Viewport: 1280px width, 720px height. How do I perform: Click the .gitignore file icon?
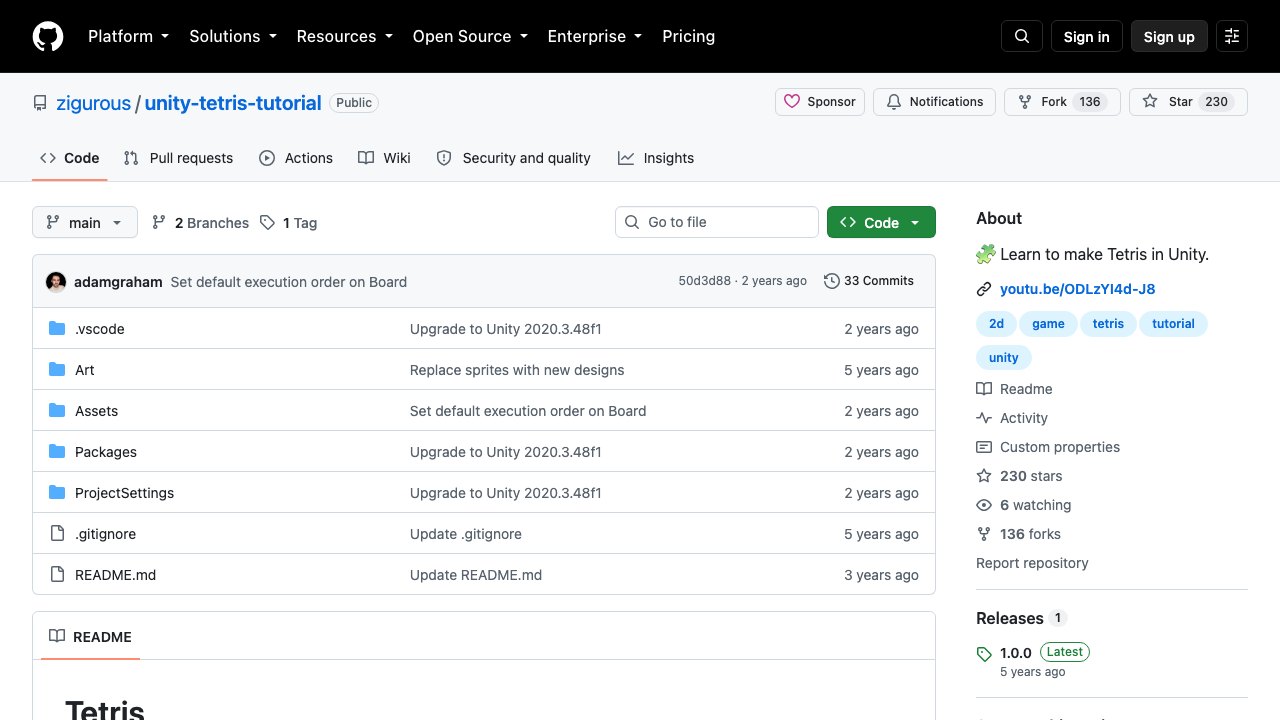[x=57, y=534]
